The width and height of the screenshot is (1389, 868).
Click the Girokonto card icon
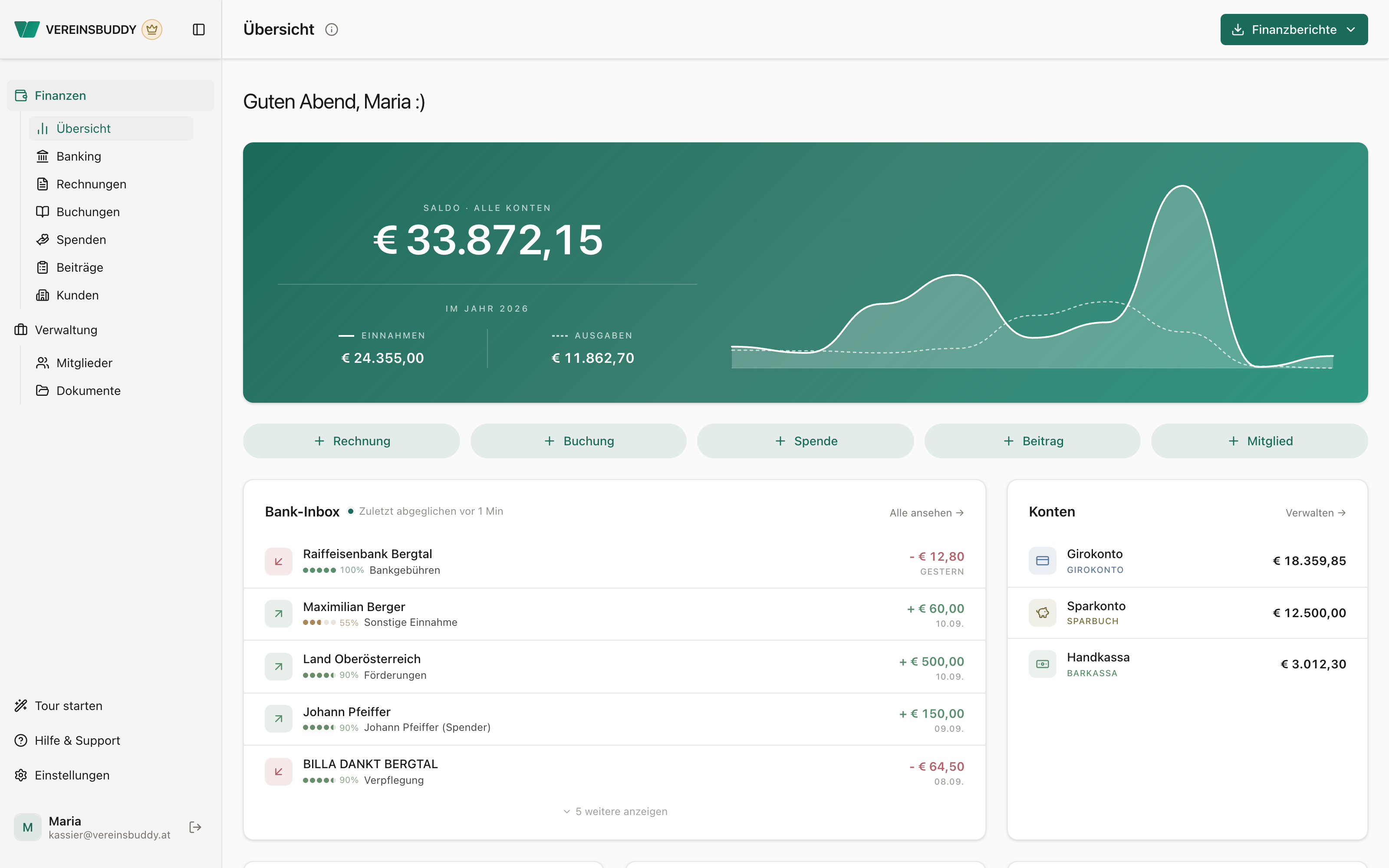coord(1042,560)
